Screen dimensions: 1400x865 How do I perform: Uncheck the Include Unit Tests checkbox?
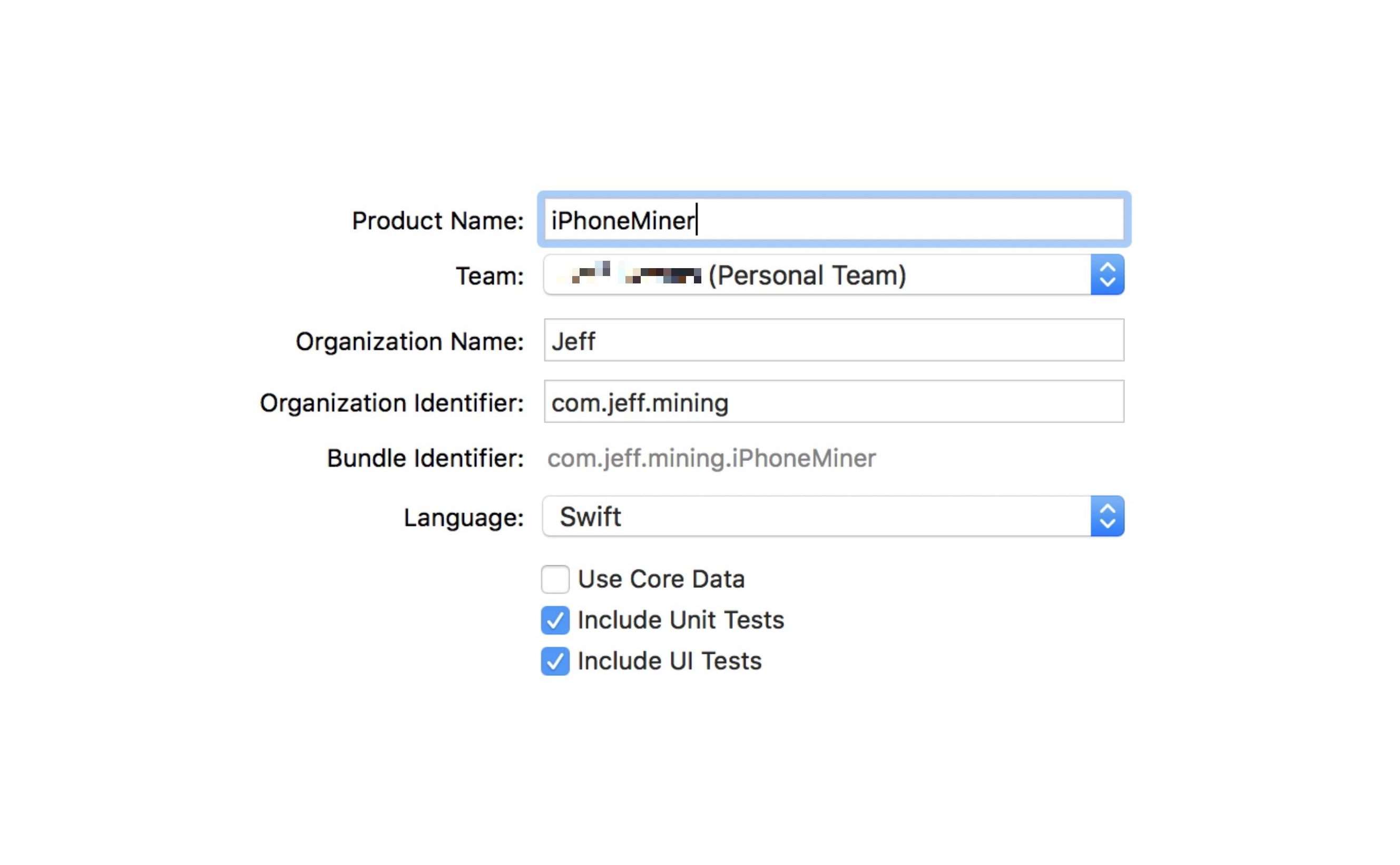(555, 621)
